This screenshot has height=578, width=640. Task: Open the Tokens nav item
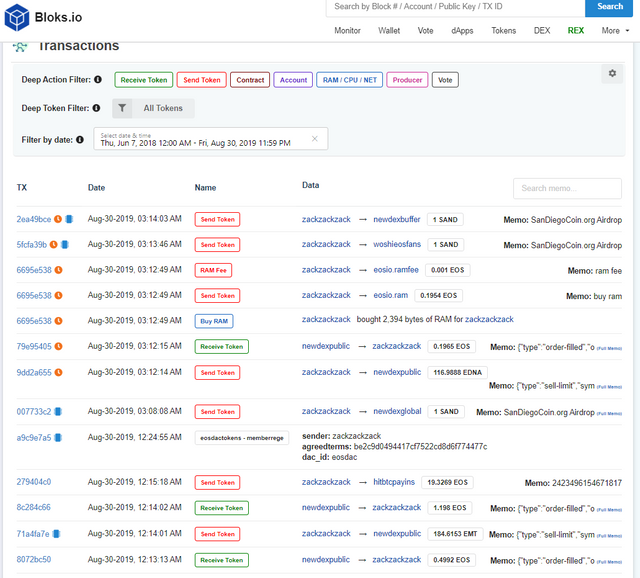[x=503, y=31]
